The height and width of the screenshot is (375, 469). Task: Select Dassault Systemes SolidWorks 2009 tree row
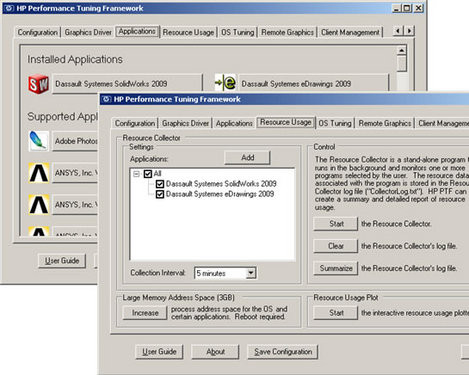click(x=221, y=184)
